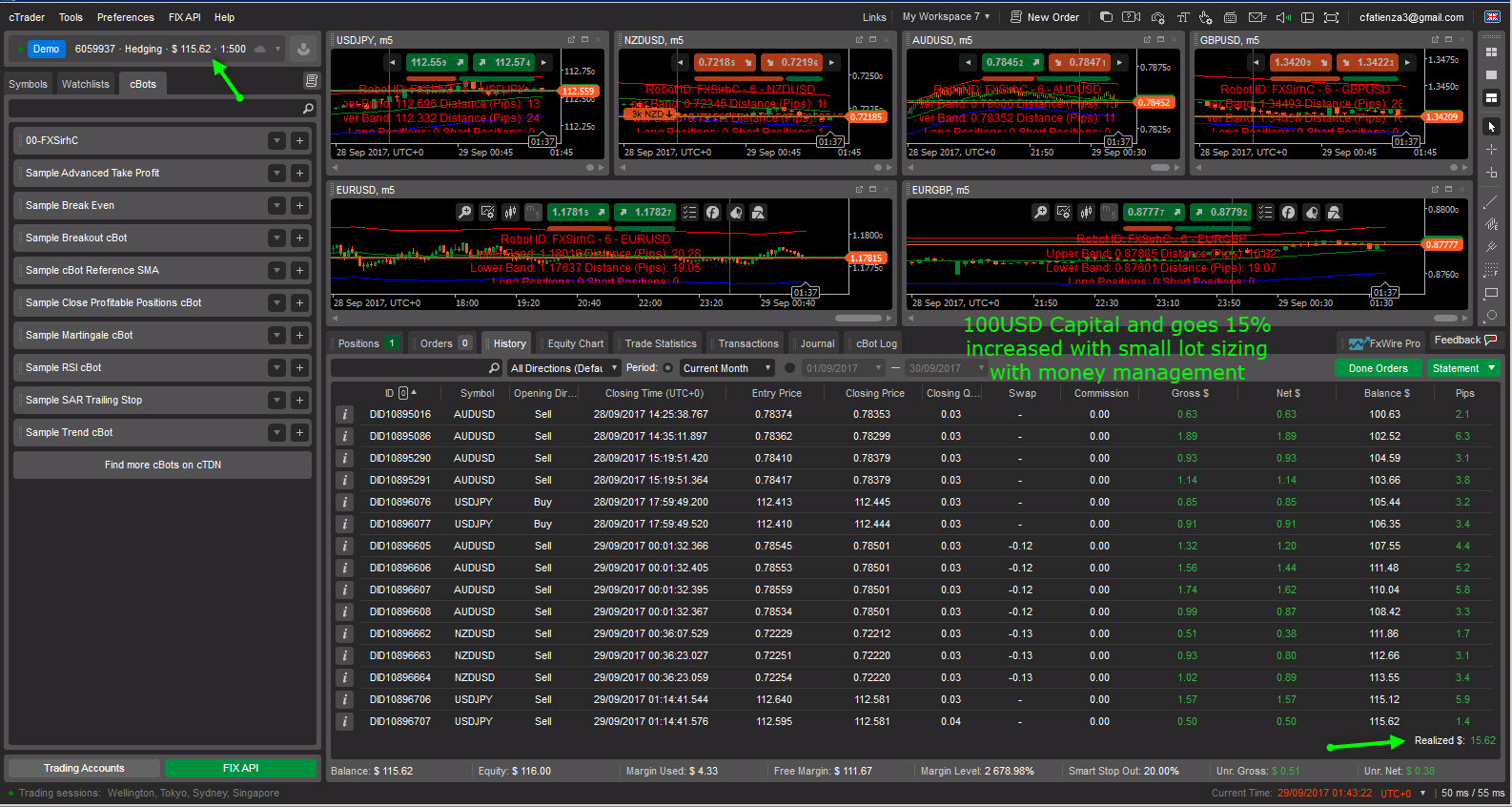This screenshot has height=807, width=1512.
Task: Open info for deal DID10896707
Action: point(345,721)
